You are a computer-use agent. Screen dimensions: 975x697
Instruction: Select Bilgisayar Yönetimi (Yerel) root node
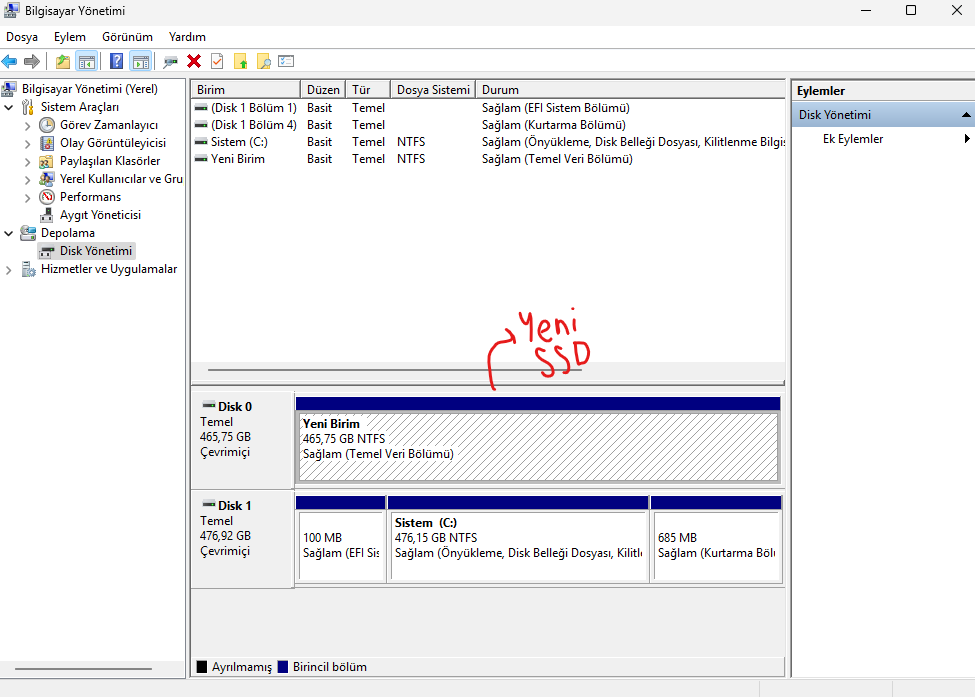tap(90, 89)
